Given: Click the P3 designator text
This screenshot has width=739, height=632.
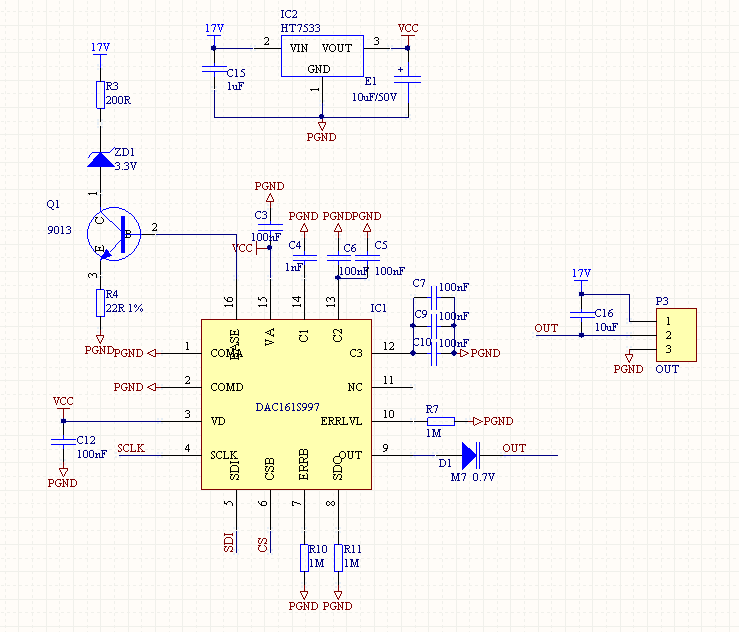Looking at the screenshot, I should pos(662,301).
